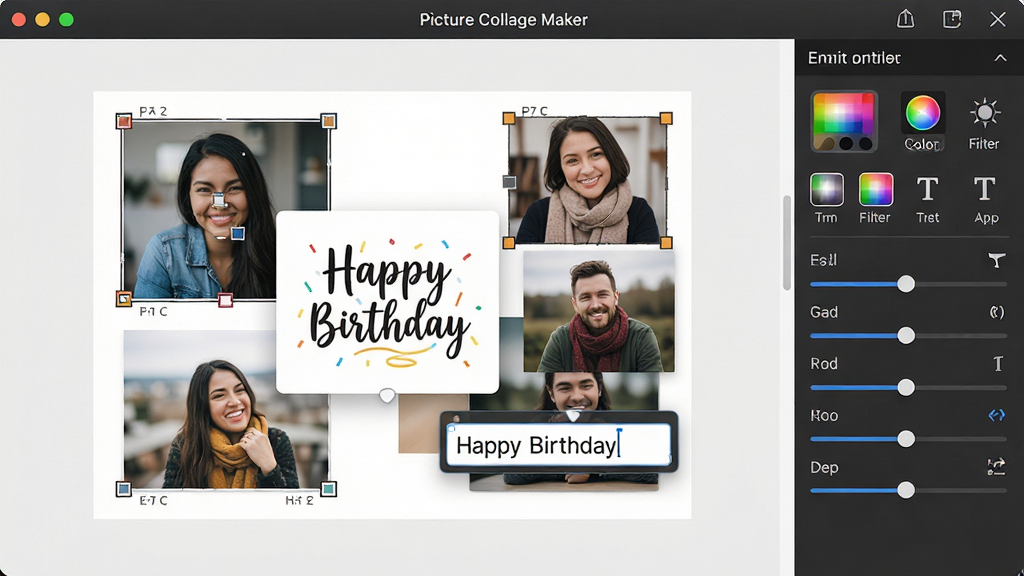Choose the Trm tool
The height and width of the screenshot is (576, 1024).
coord(826,189)
